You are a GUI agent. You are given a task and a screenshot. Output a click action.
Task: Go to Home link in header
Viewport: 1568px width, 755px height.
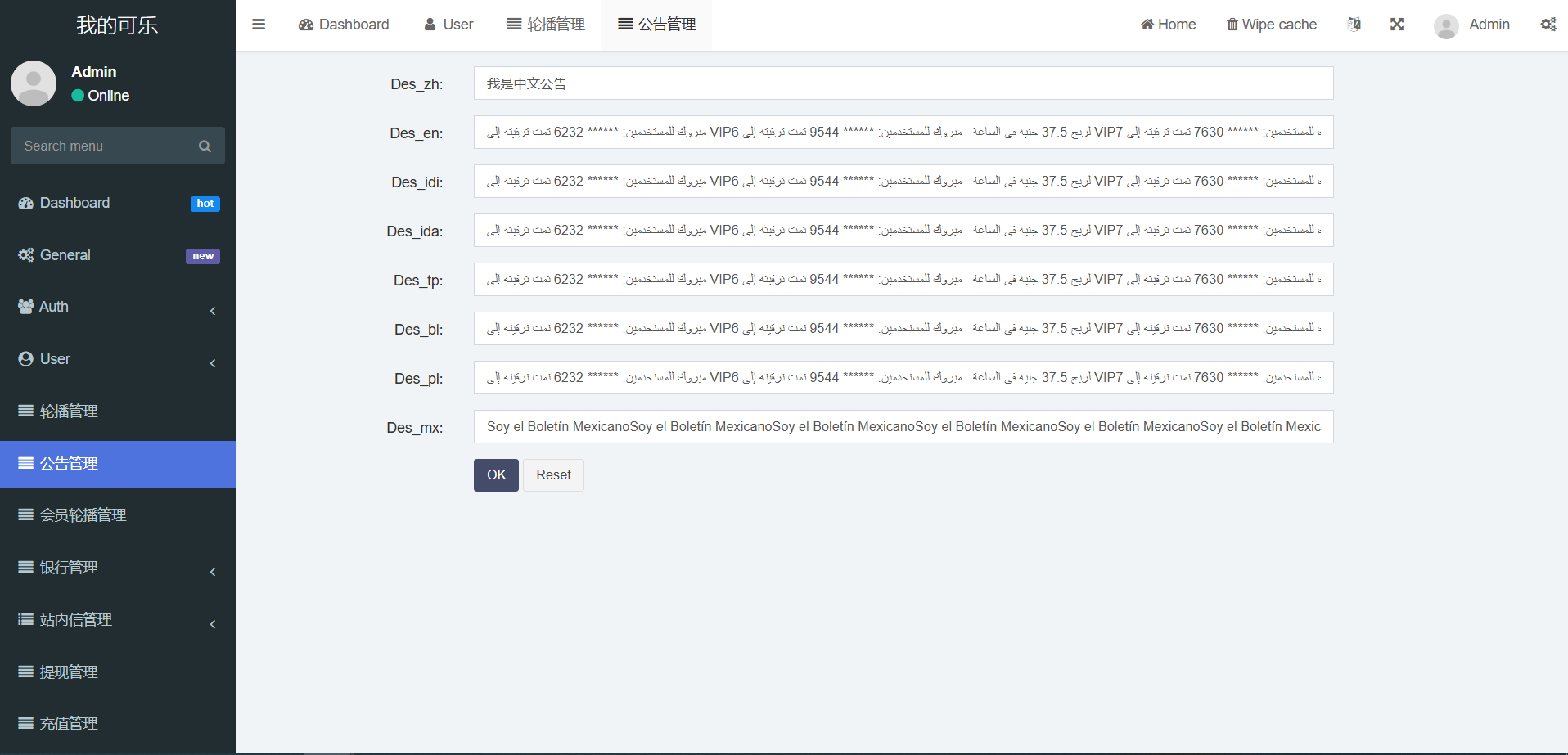click(1168, 25)
